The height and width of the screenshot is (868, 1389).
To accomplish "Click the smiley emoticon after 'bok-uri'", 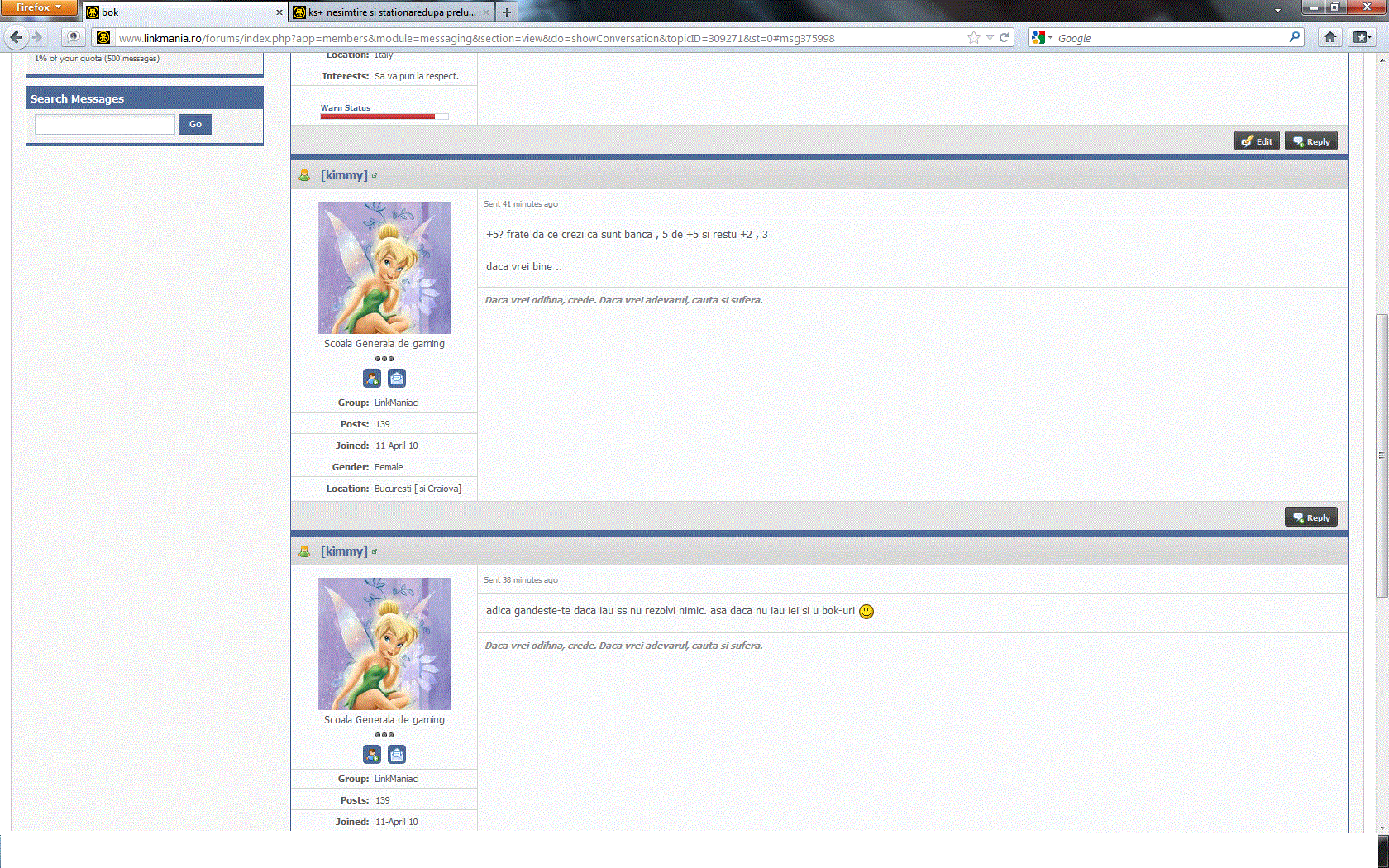I will tap(866, 612).
